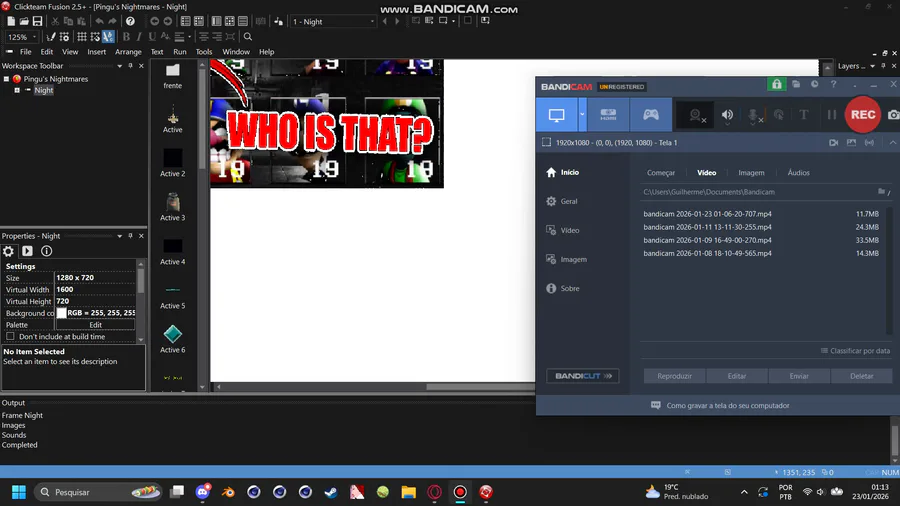Toggle the Snap to grid icon
The width and height of the screenshot is (900, 506).
[x=95, y=37]
